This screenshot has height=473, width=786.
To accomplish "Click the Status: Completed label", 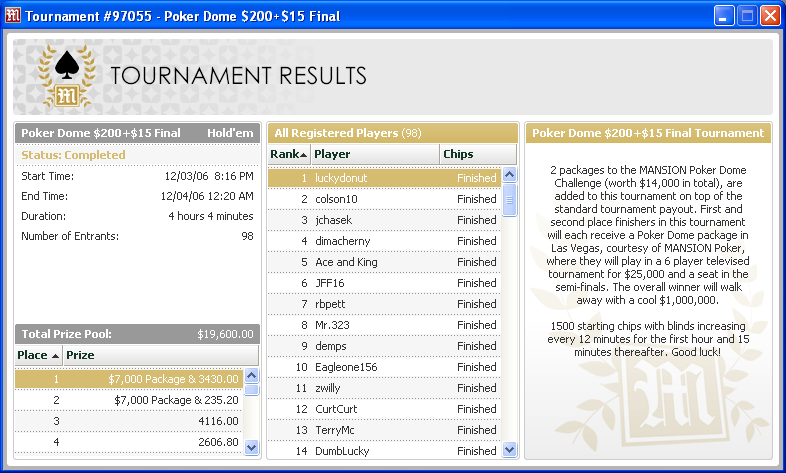I will [73, 155].
